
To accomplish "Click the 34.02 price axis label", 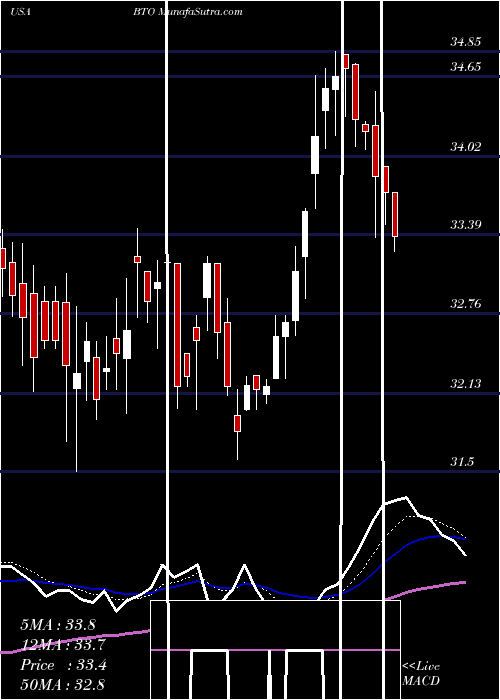I will [x=466, y=147].
